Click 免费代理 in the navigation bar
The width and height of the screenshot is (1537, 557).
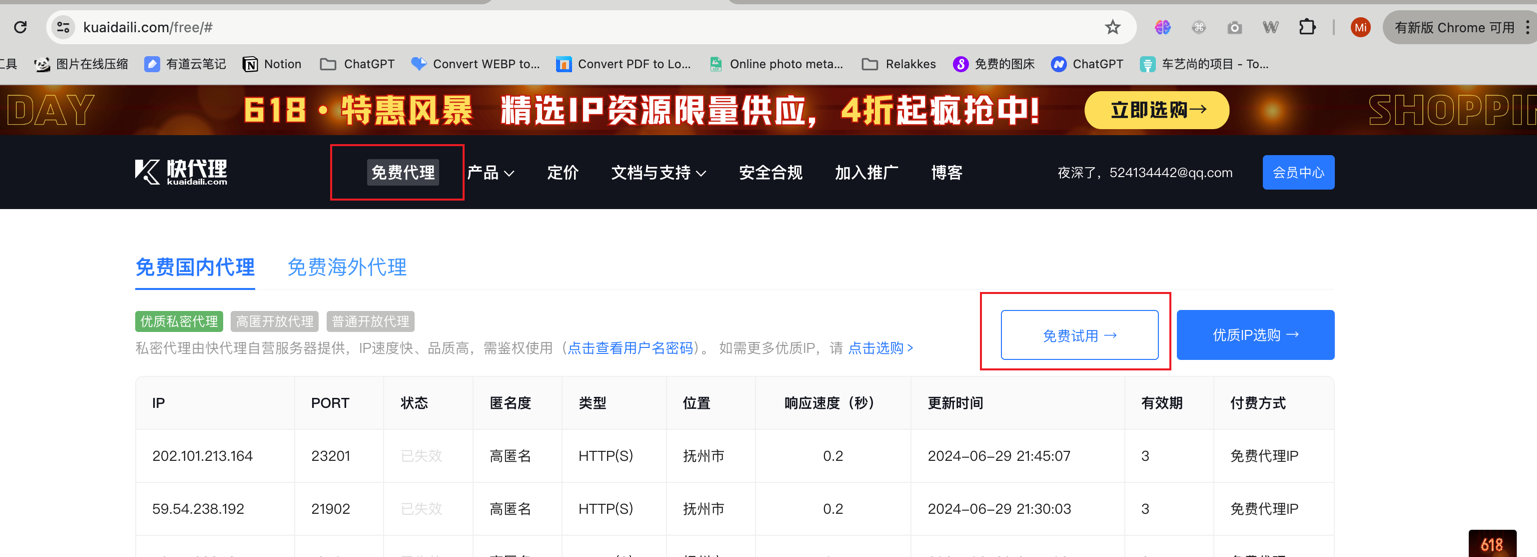[402, 173]
